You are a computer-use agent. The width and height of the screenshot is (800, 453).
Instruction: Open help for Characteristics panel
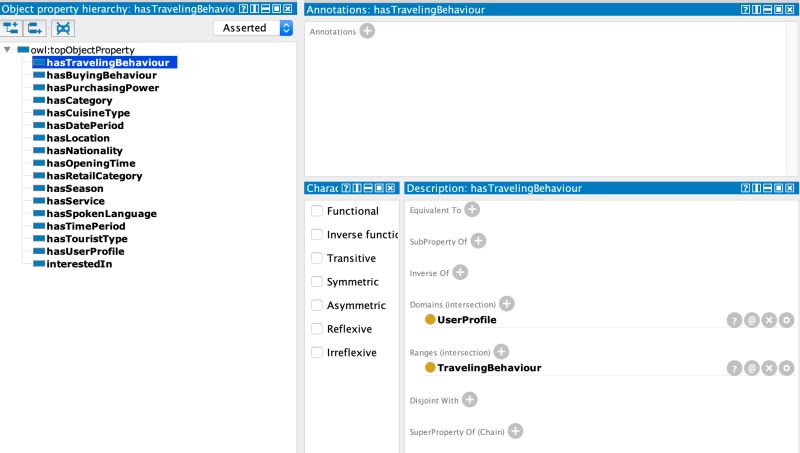point(346,188)
